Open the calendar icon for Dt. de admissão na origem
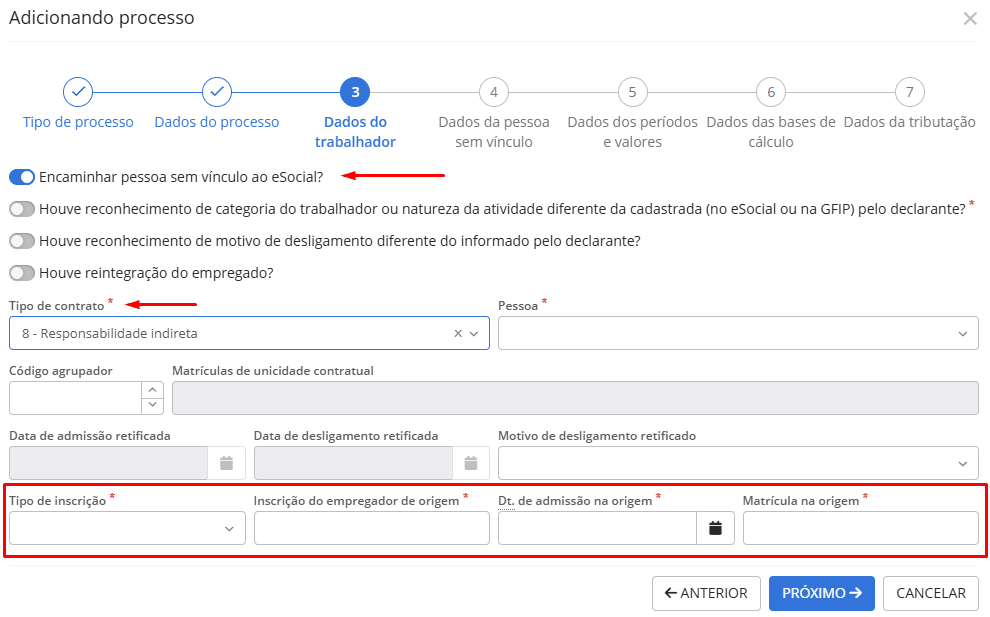 coord(716,527)
